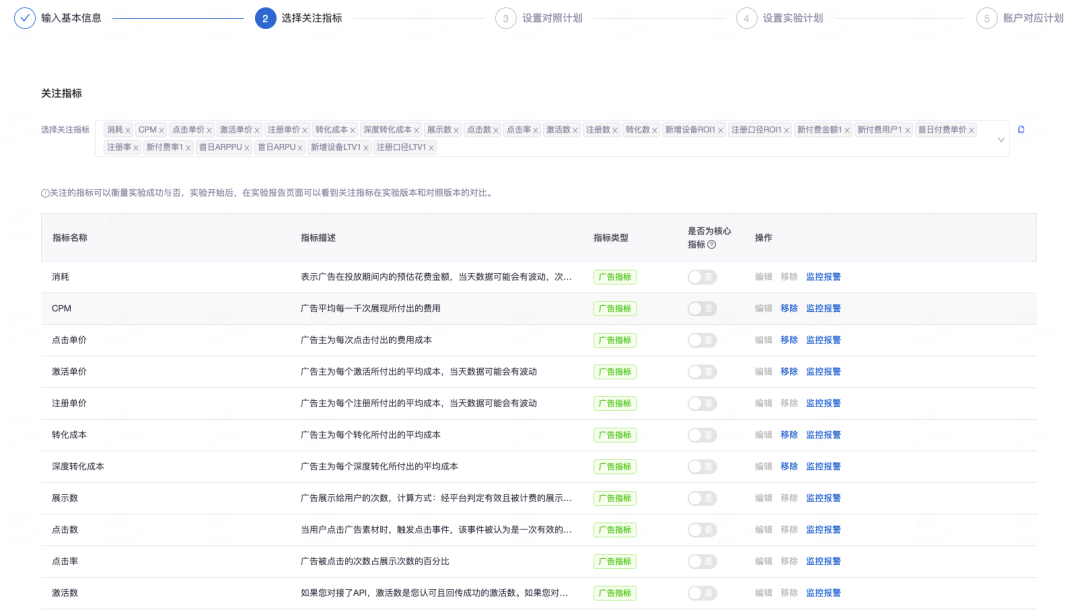Viewport: 1080px width, 610px height.
Task: Remove the 点击单价 tag via its x
Action: coord(209,130)
